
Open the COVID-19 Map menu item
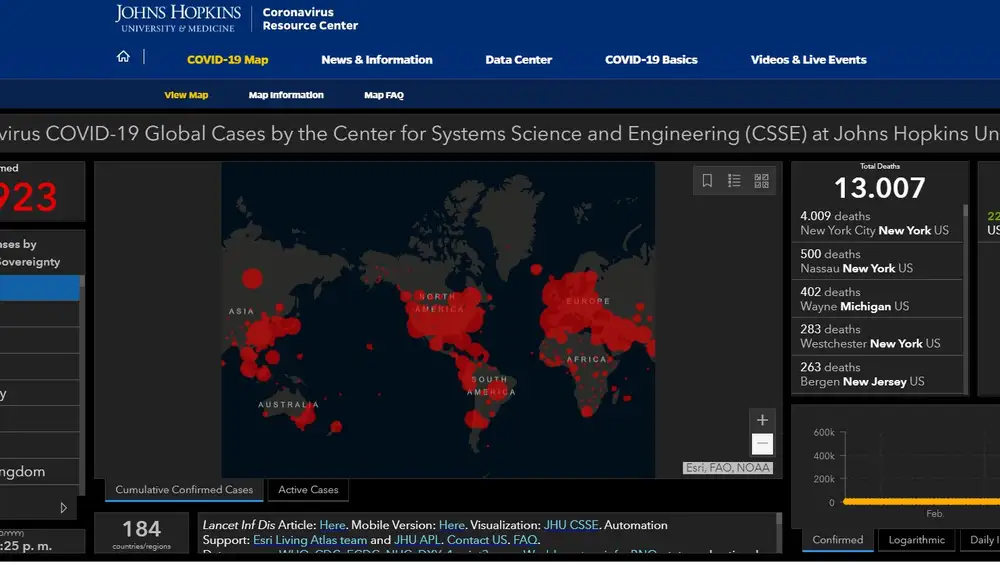pos(228,59)
